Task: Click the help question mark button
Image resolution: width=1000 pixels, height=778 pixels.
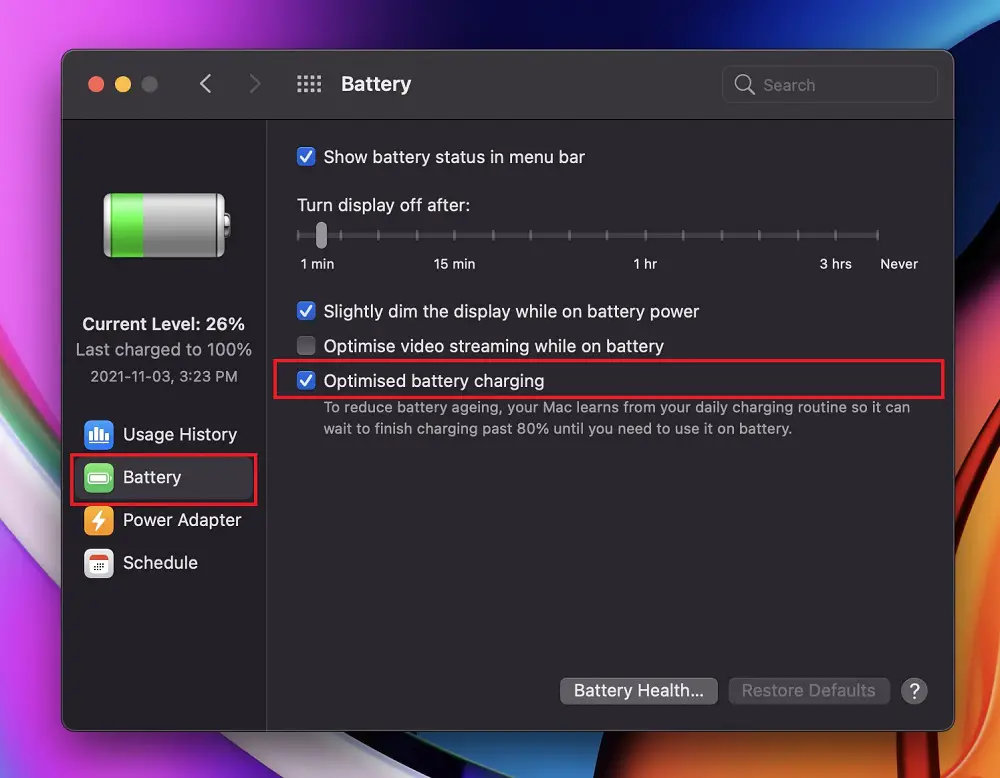Action: pos(914,690)
